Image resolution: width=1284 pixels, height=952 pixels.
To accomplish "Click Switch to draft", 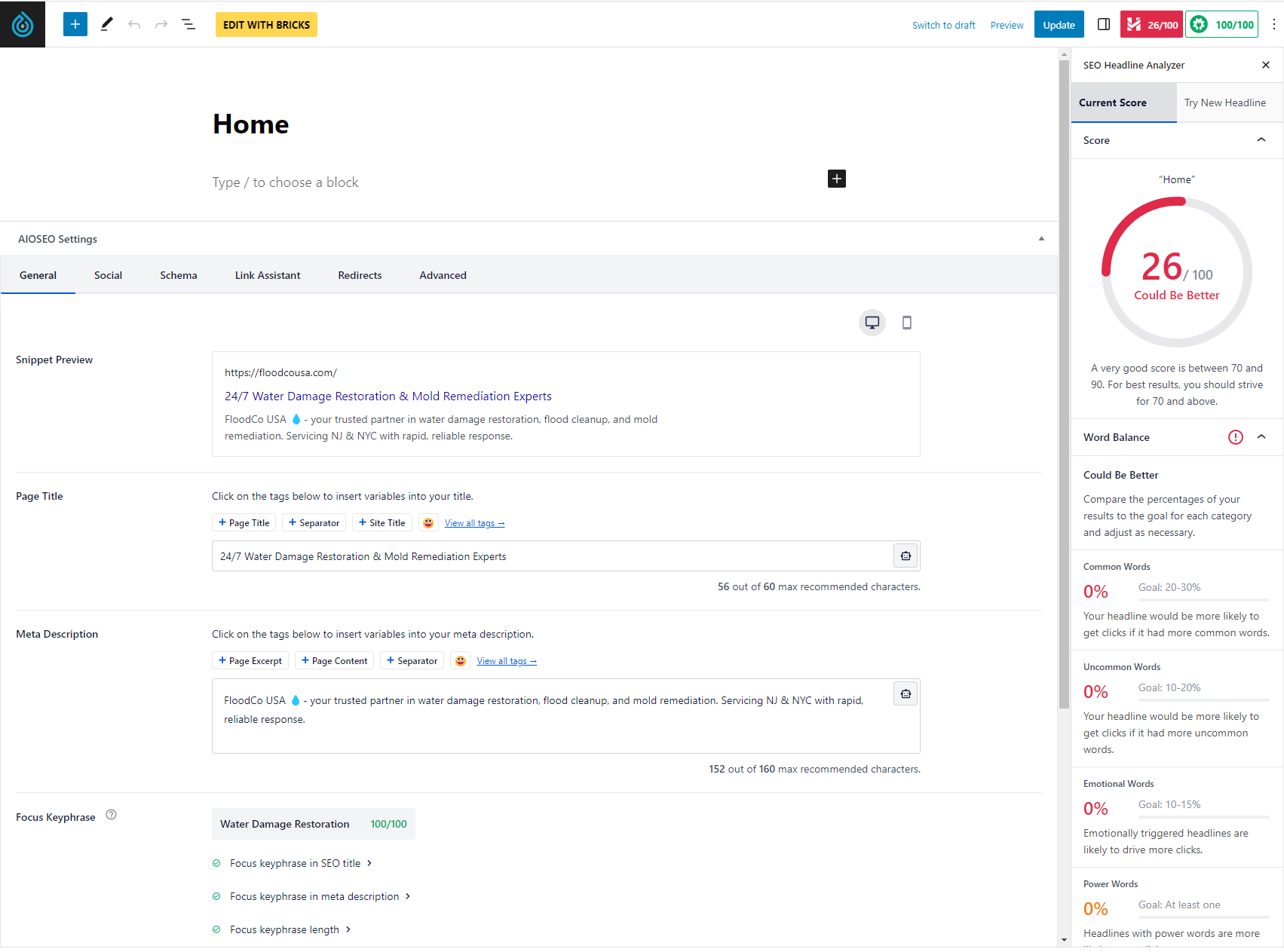I will [943, 25].
